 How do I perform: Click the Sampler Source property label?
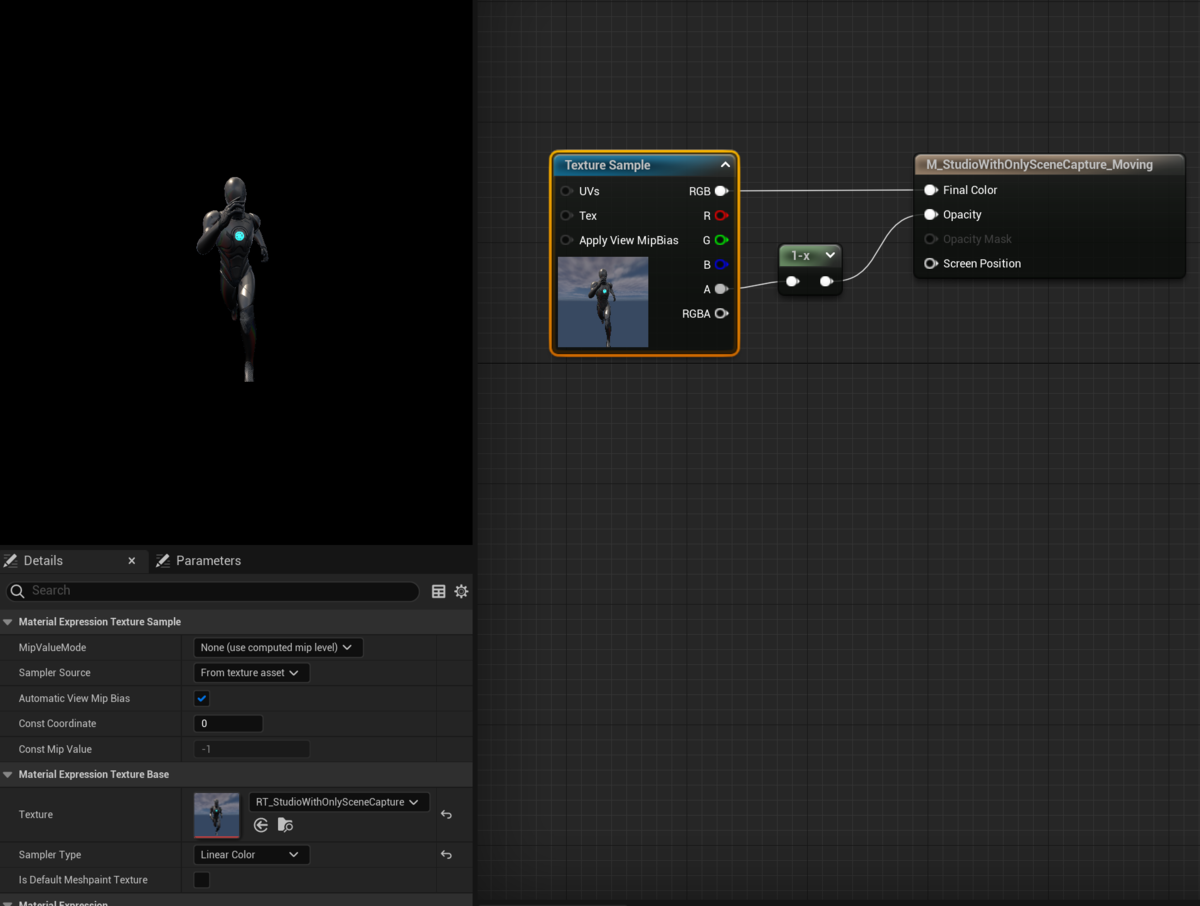click(x=55, y=673)
